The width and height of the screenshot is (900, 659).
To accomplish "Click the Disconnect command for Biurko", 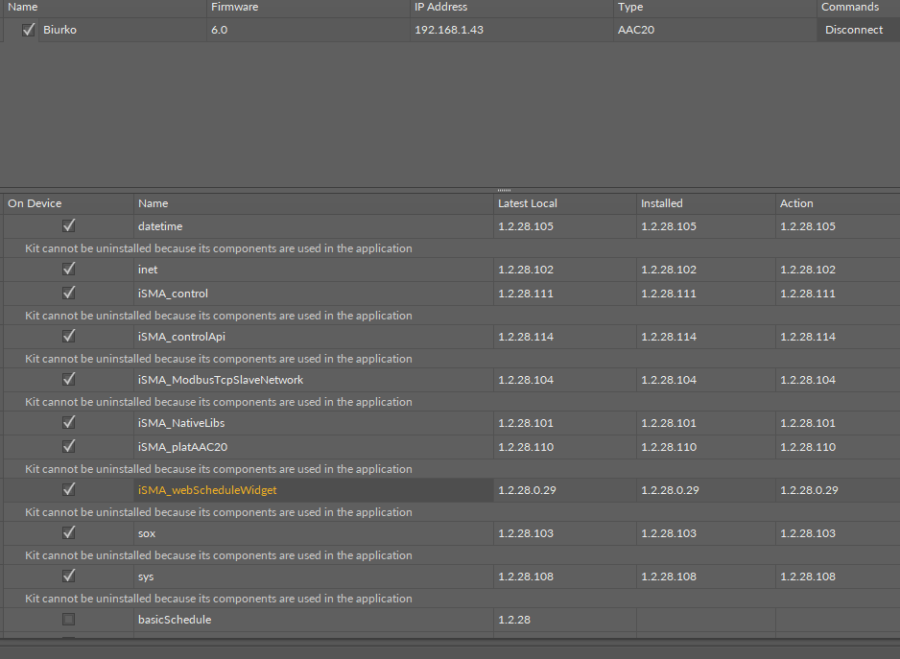I will [x=853, y=30].
